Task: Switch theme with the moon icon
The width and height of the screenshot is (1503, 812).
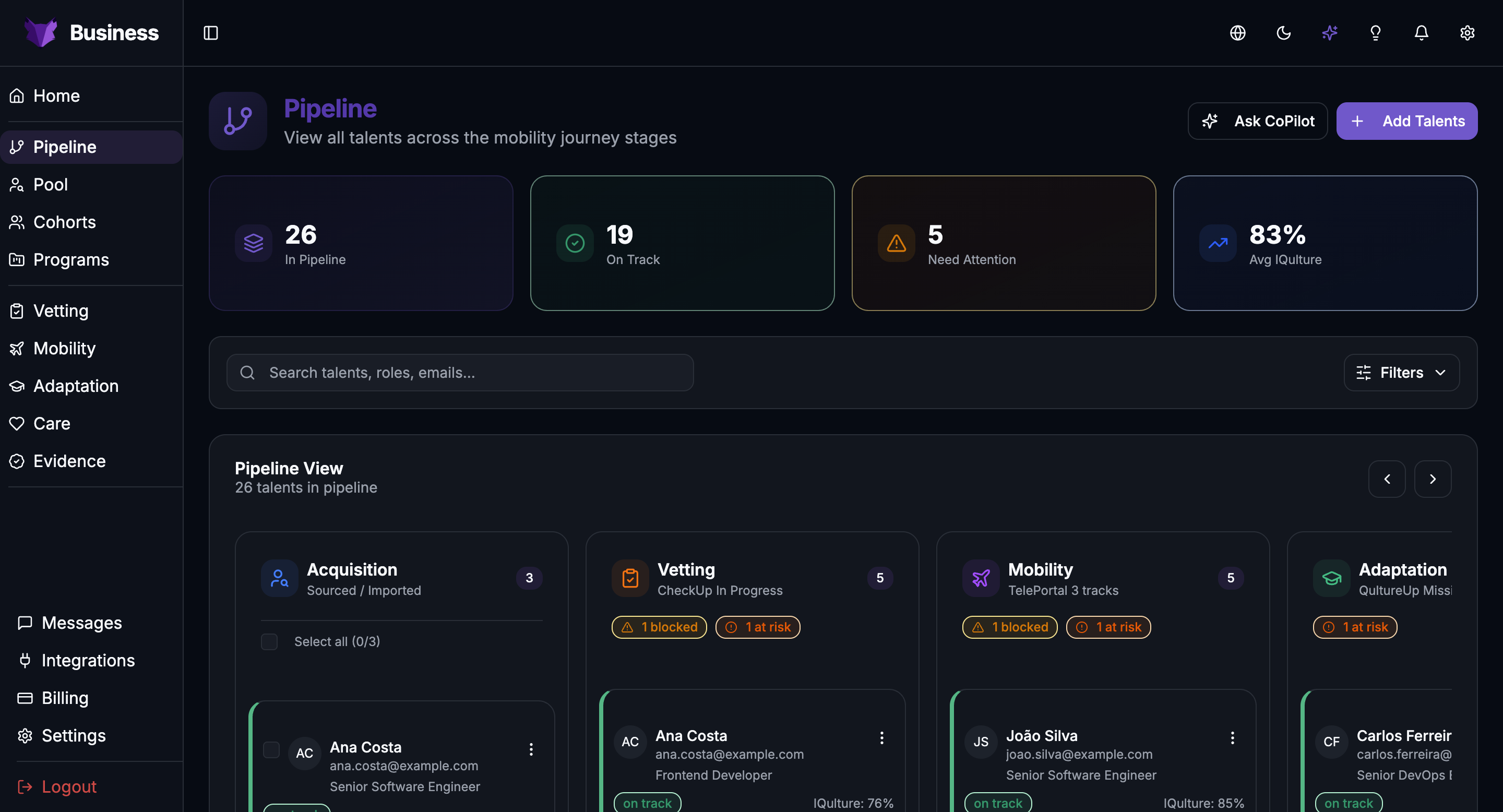Action: point(1284,33)
